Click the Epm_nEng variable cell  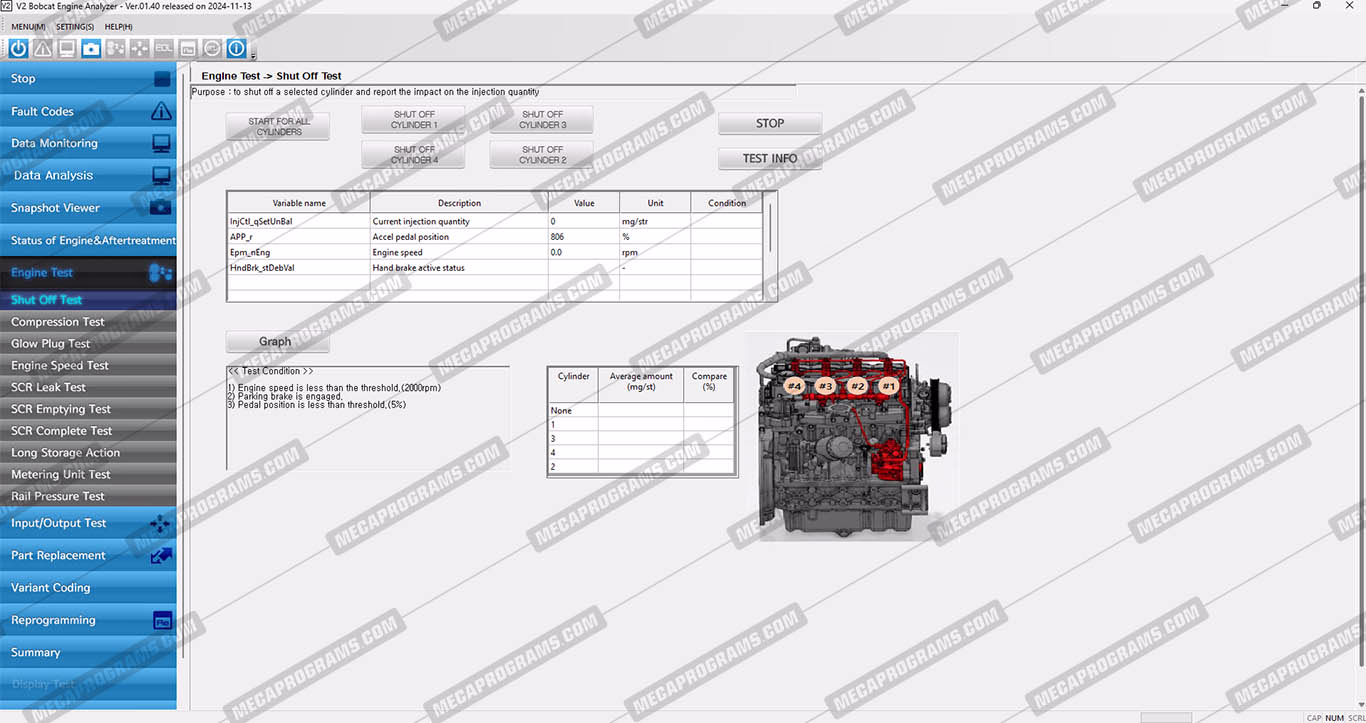(x=298, y=252)
